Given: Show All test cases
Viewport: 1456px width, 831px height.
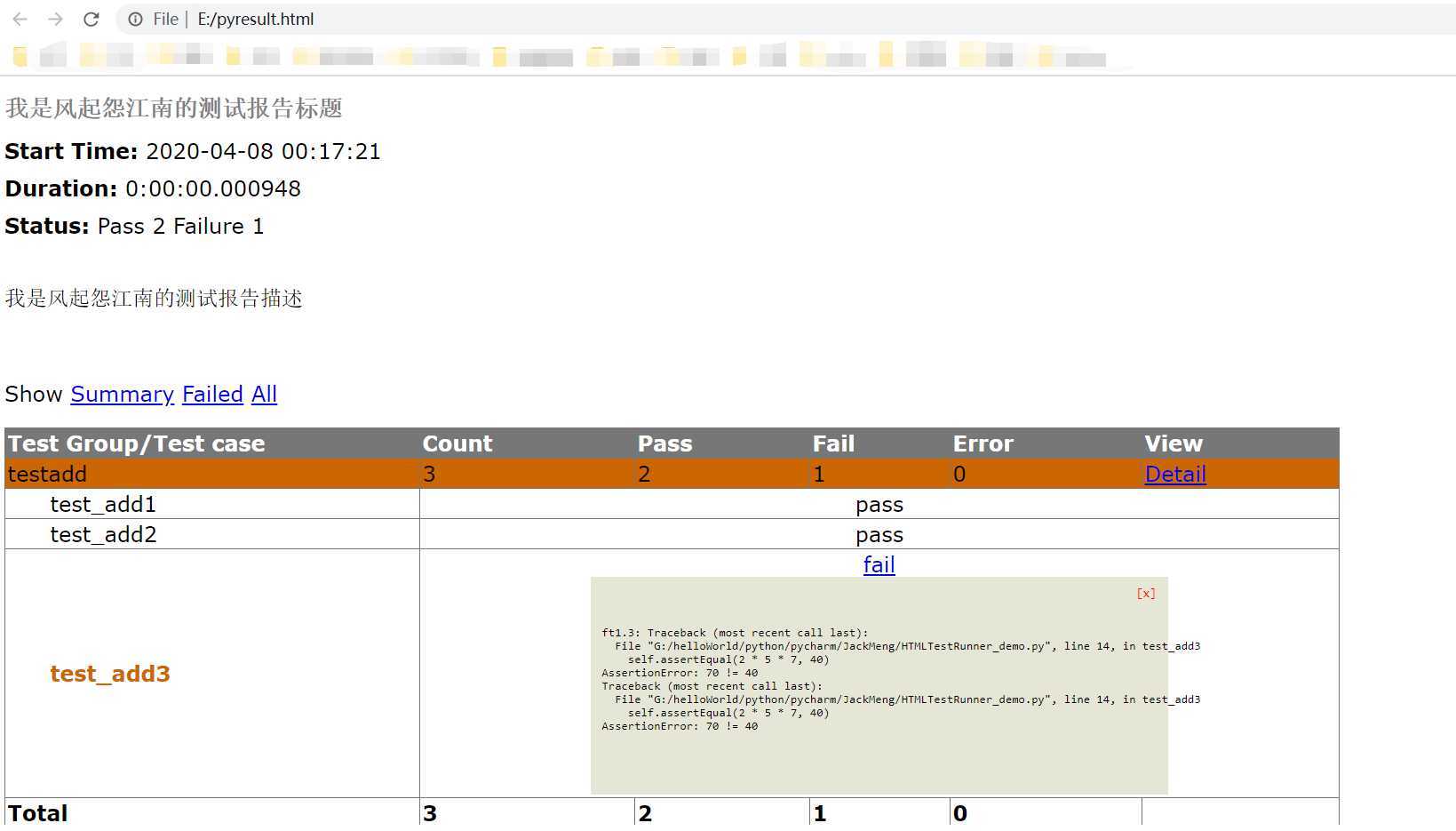Looking at the screenshot, I should click(x=264, y=394).
